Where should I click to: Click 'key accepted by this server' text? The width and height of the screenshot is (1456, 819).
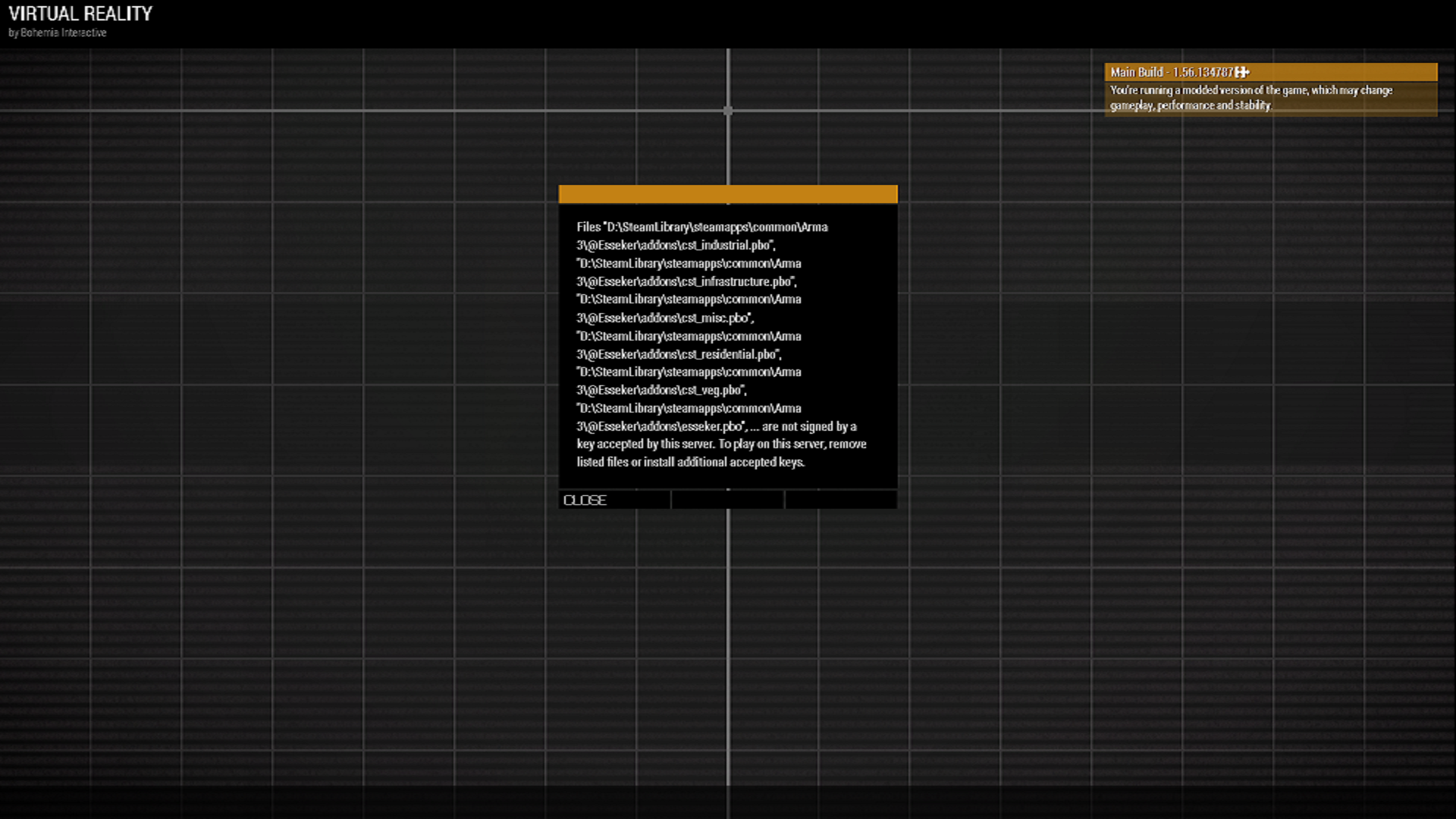[x=645, y=444]
